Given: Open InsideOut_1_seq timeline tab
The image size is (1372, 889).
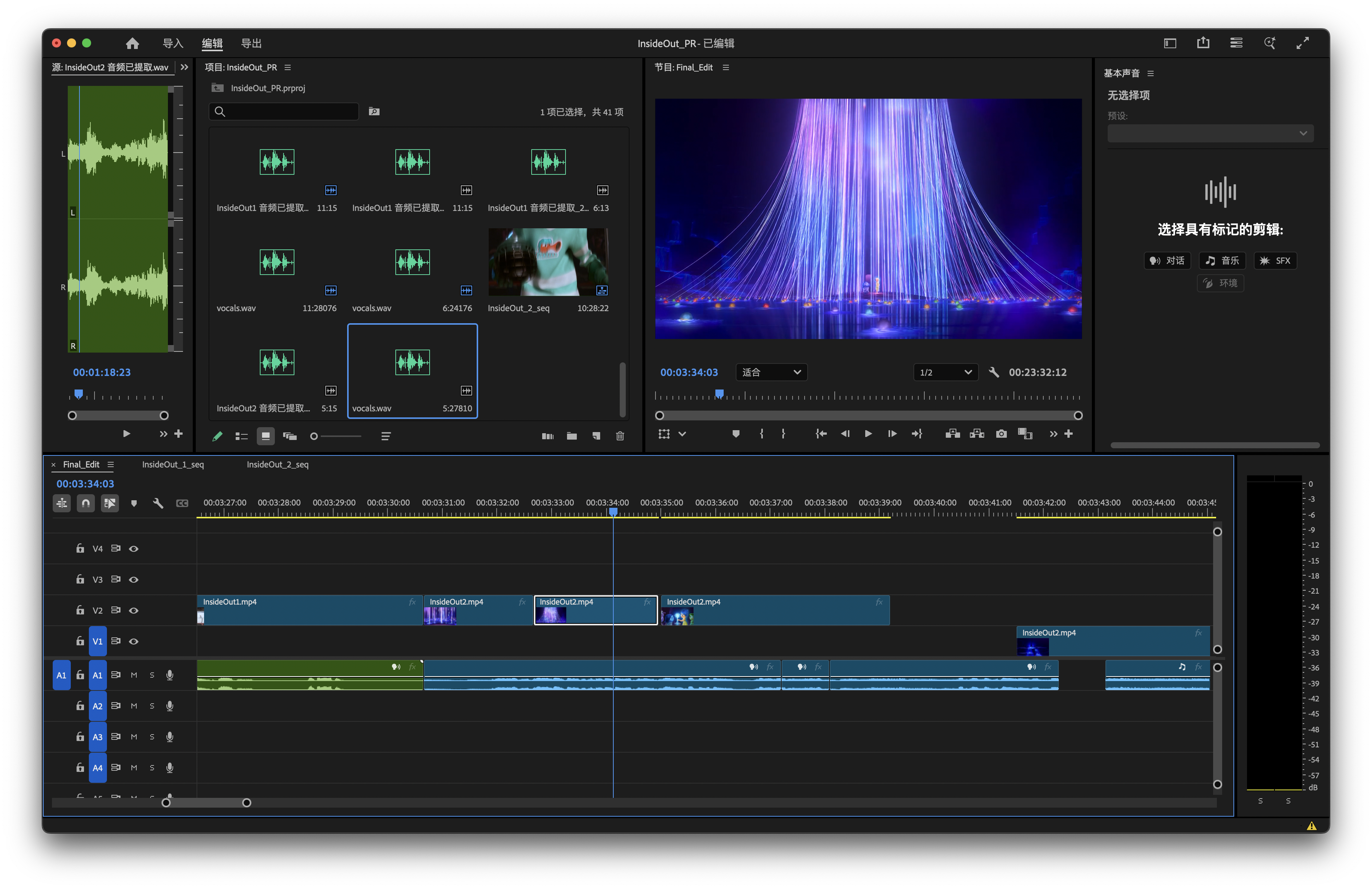Looking at the screenshot, I should 173,464.
